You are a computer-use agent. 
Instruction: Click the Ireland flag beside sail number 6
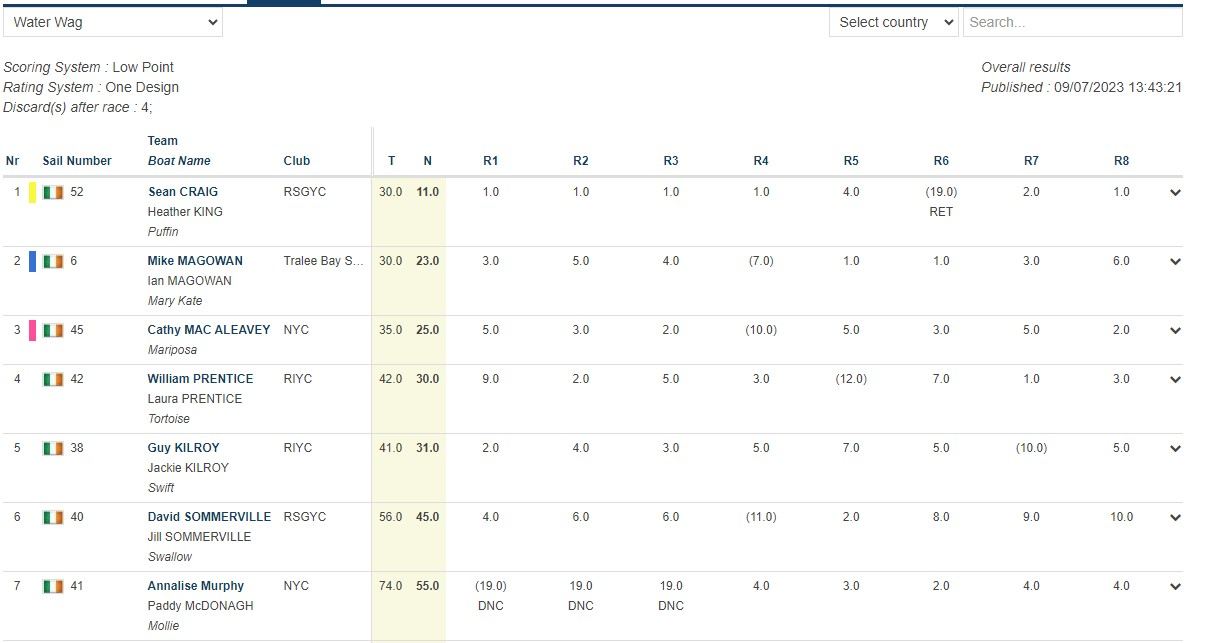tap(53, 262)
